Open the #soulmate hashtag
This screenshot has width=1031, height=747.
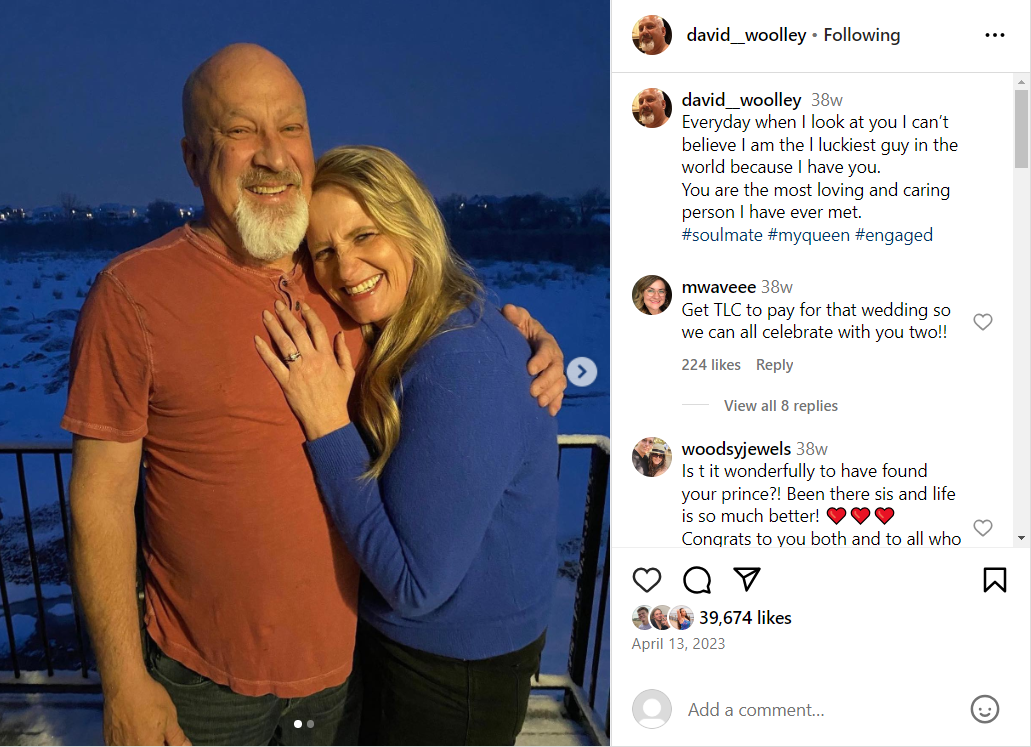click(722, 235)
